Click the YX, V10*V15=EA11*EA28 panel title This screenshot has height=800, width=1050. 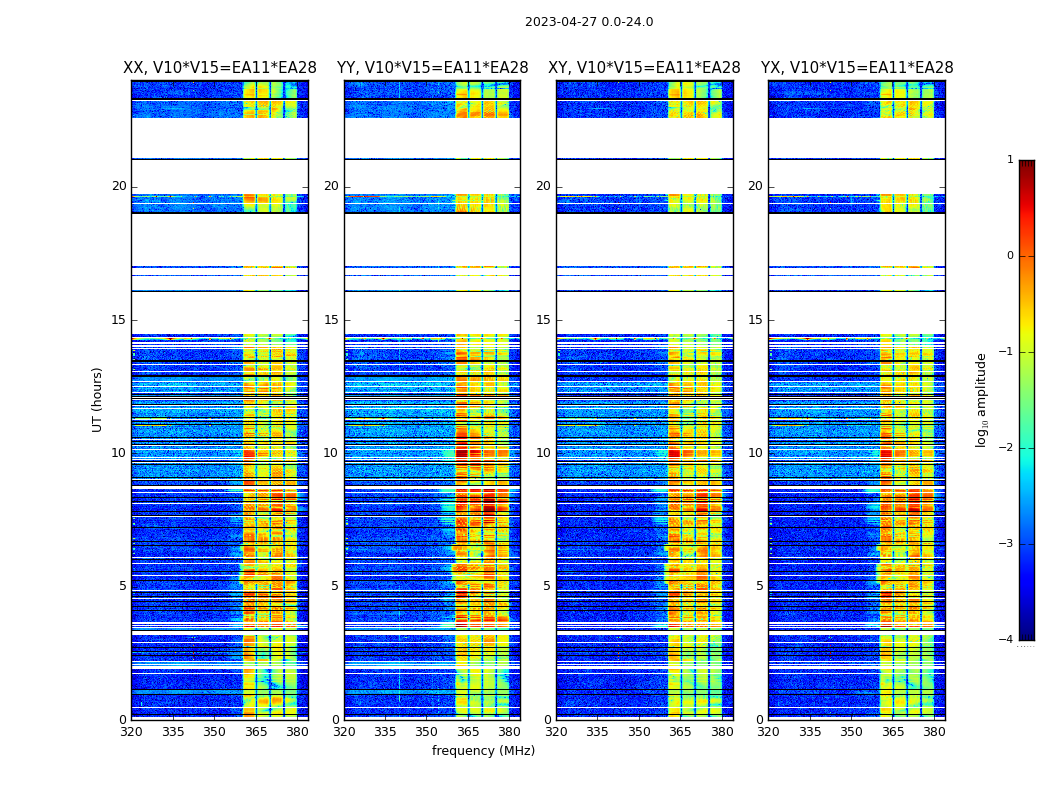pyautogui.click(x=857, y=68)
